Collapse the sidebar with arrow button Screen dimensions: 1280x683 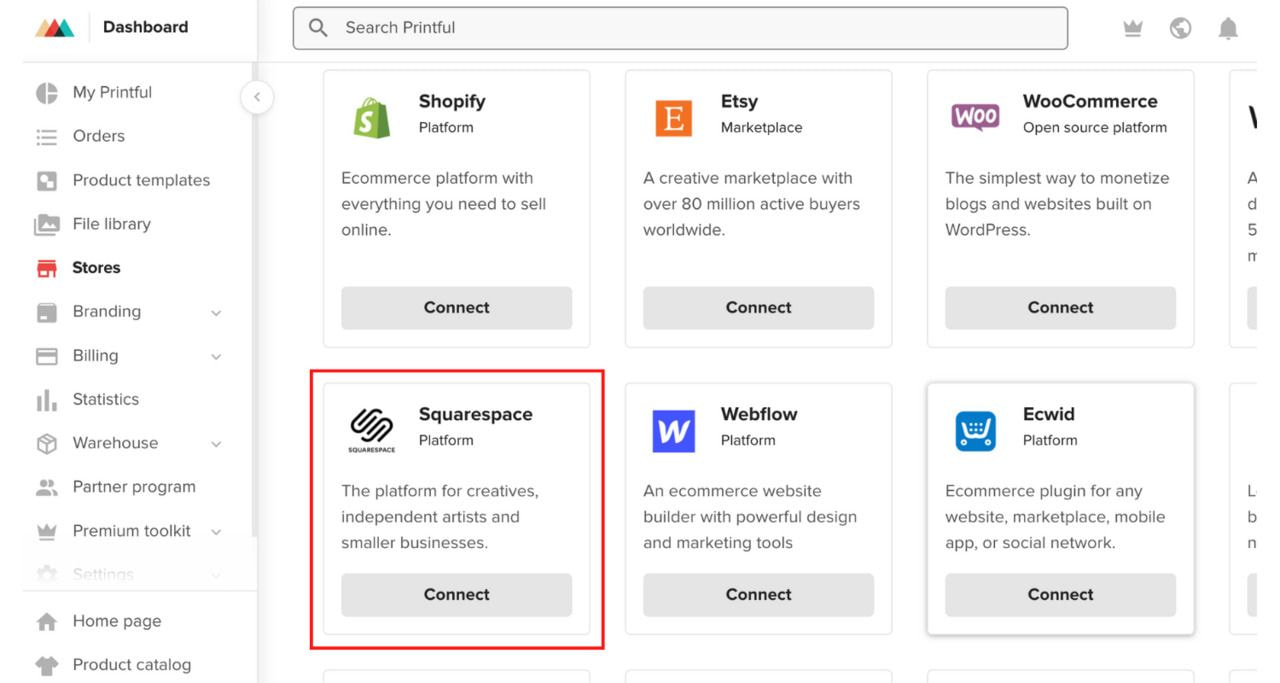(257, 97)
